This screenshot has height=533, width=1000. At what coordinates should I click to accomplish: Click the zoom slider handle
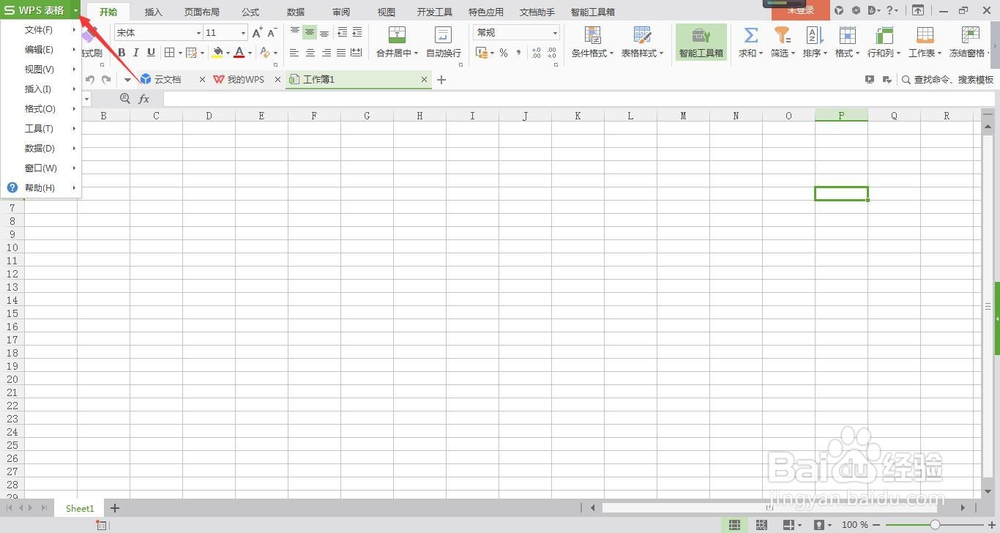tap(935, 525)
